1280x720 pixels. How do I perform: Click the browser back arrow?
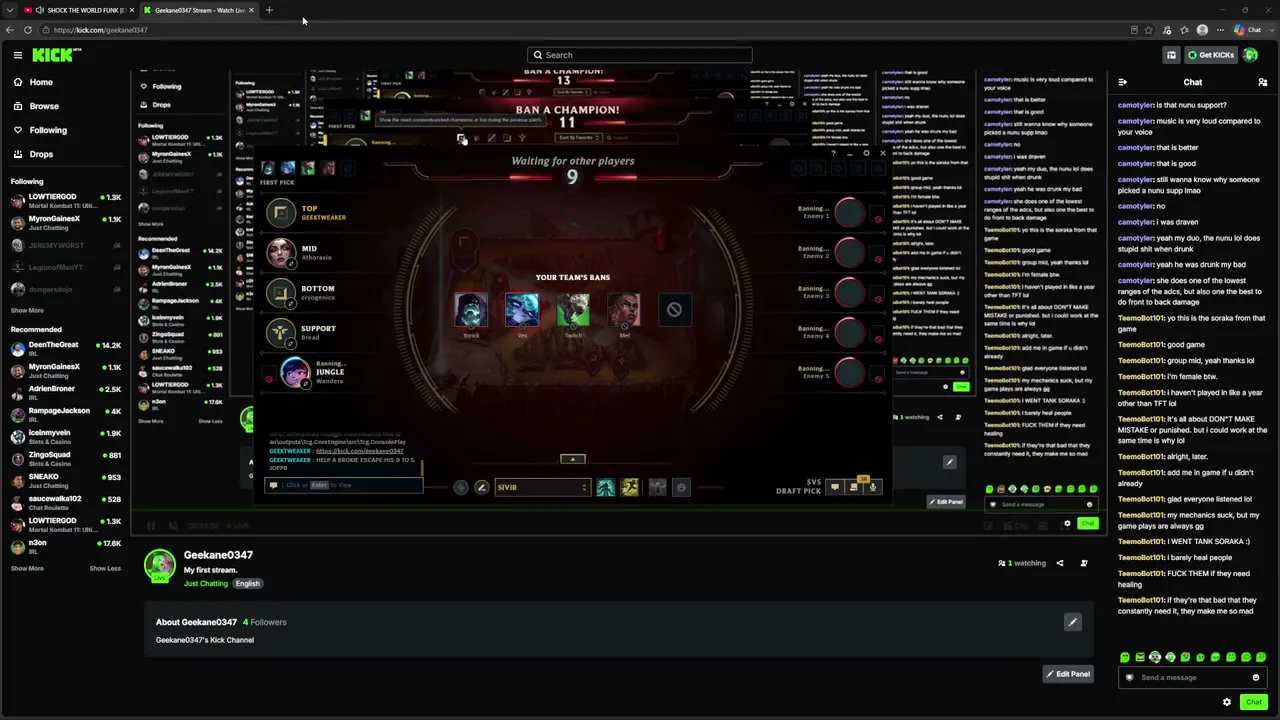(x=10, y=30)
